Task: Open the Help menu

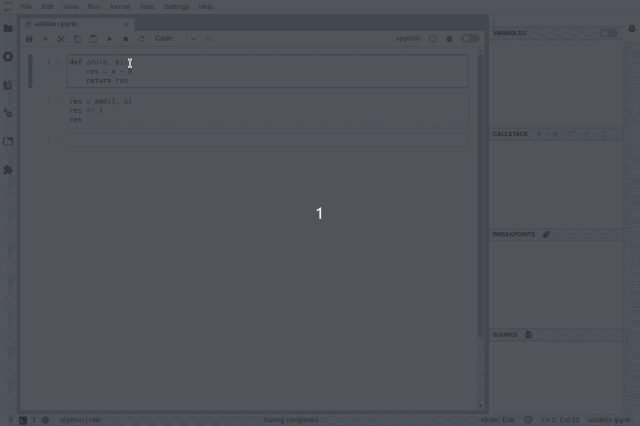Action: (206, 7)
